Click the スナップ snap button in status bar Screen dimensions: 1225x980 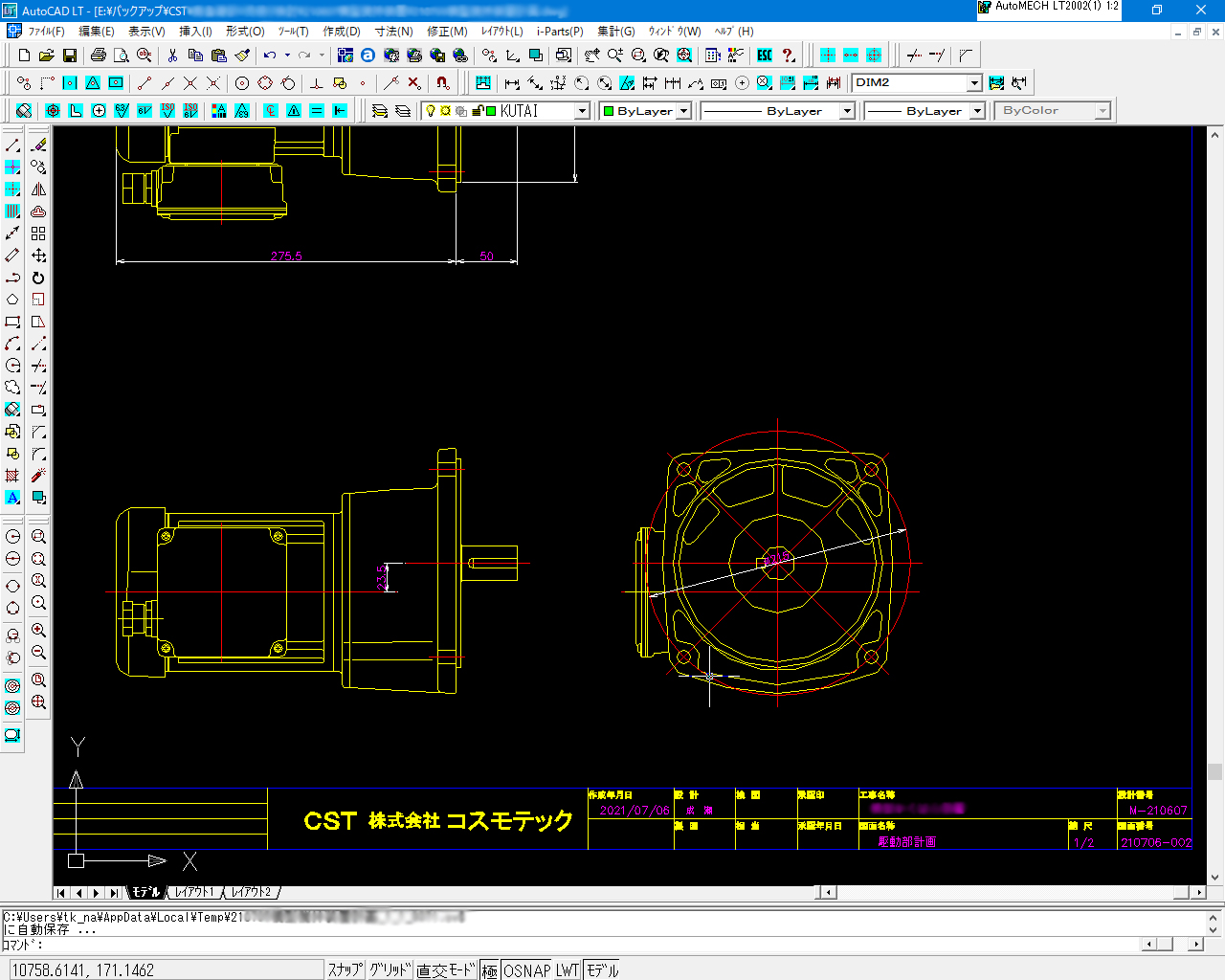345,970
